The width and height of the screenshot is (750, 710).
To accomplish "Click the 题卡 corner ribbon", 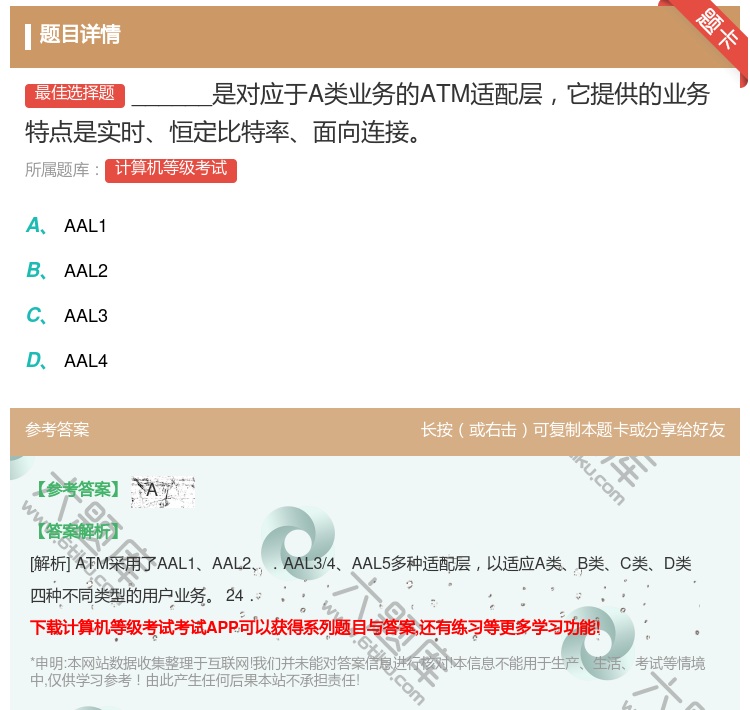I will [716, 30].
